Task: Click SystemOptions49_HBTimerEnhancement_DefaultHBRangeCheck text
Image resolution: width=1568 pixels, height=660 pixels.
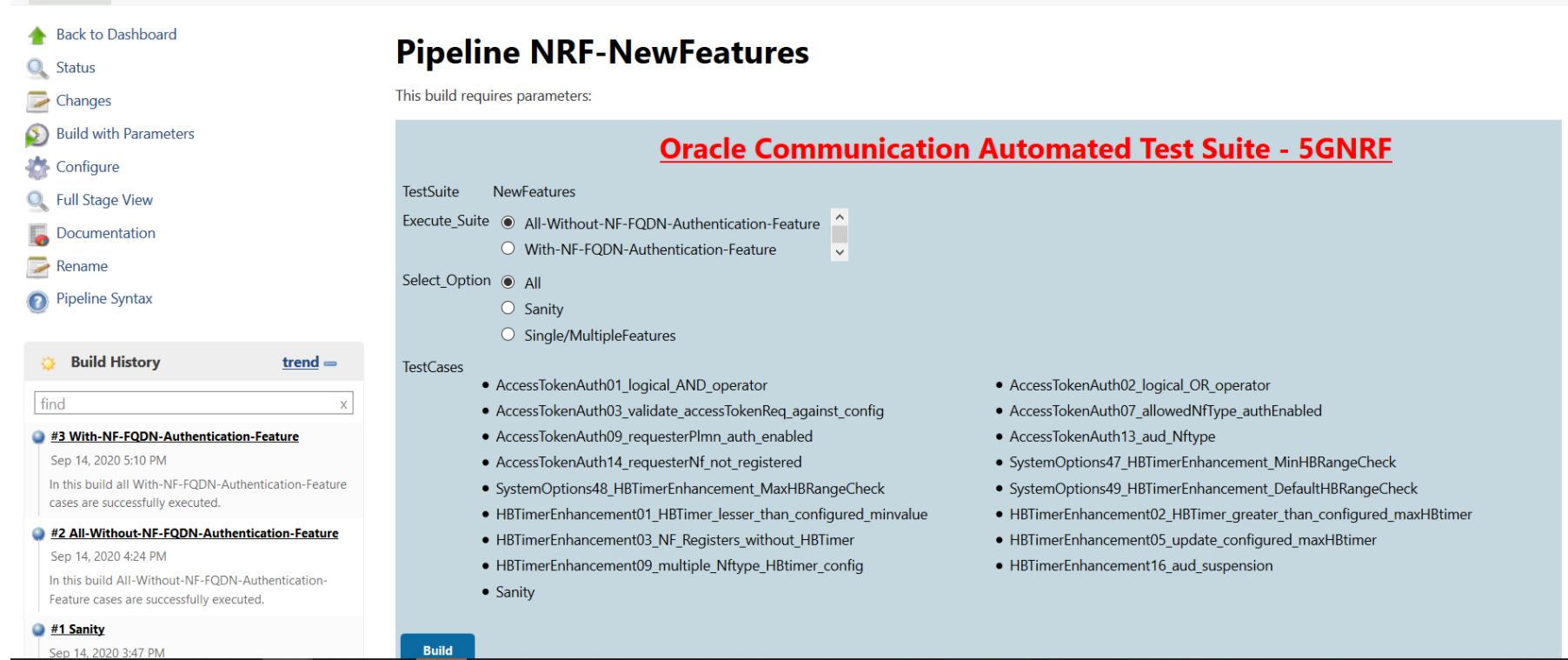Action: [x=1213, y=489]
